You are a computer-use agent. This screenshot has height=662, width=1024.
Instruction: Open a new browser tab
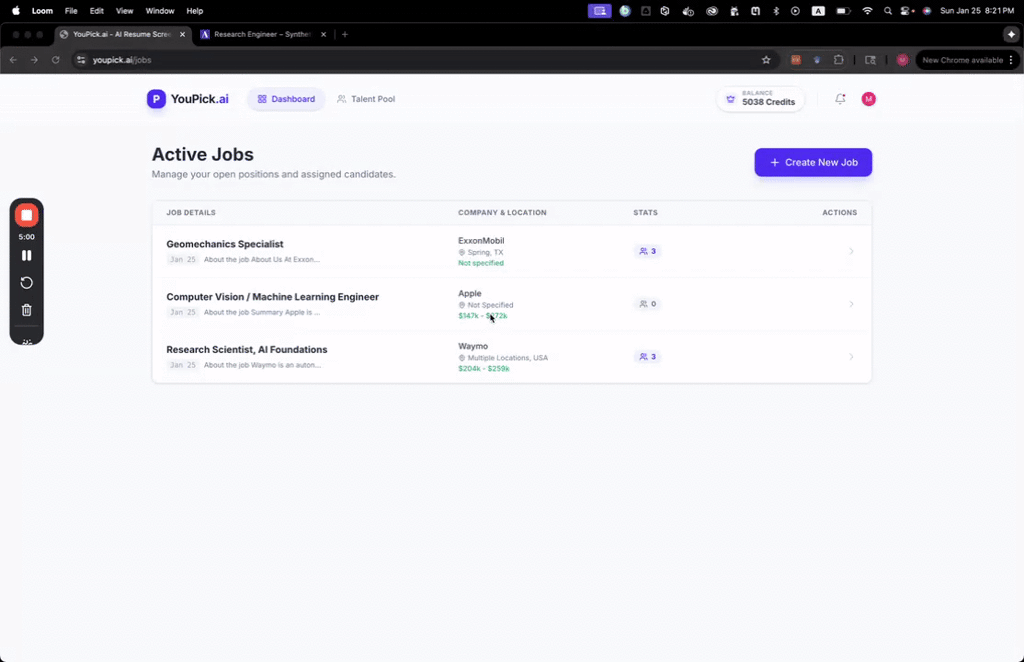[345, 35]
